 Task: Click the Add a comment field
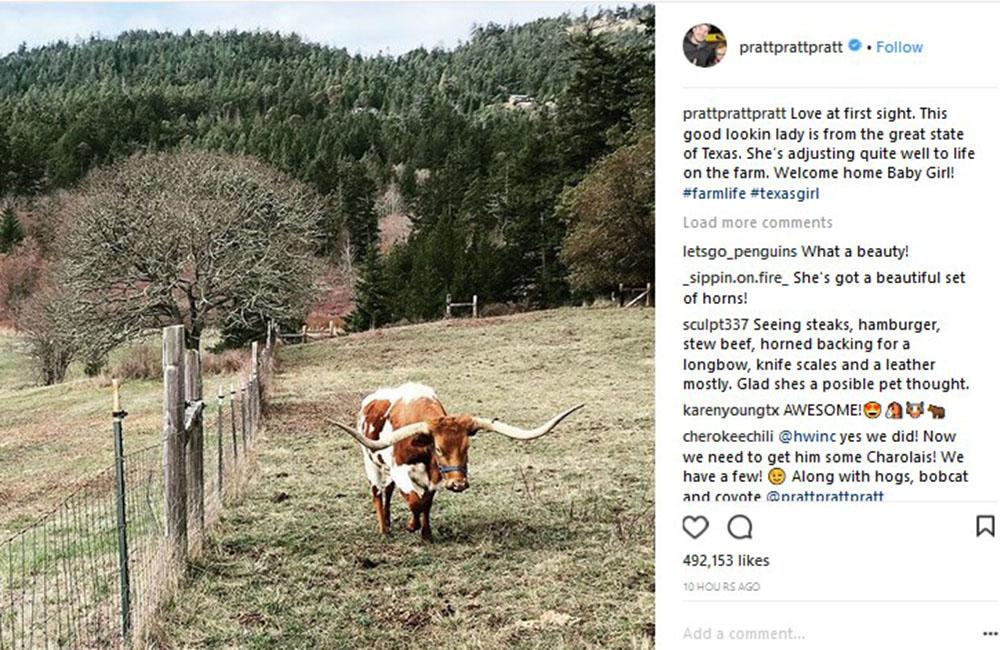pyautogui.click(x=829, y=633)
